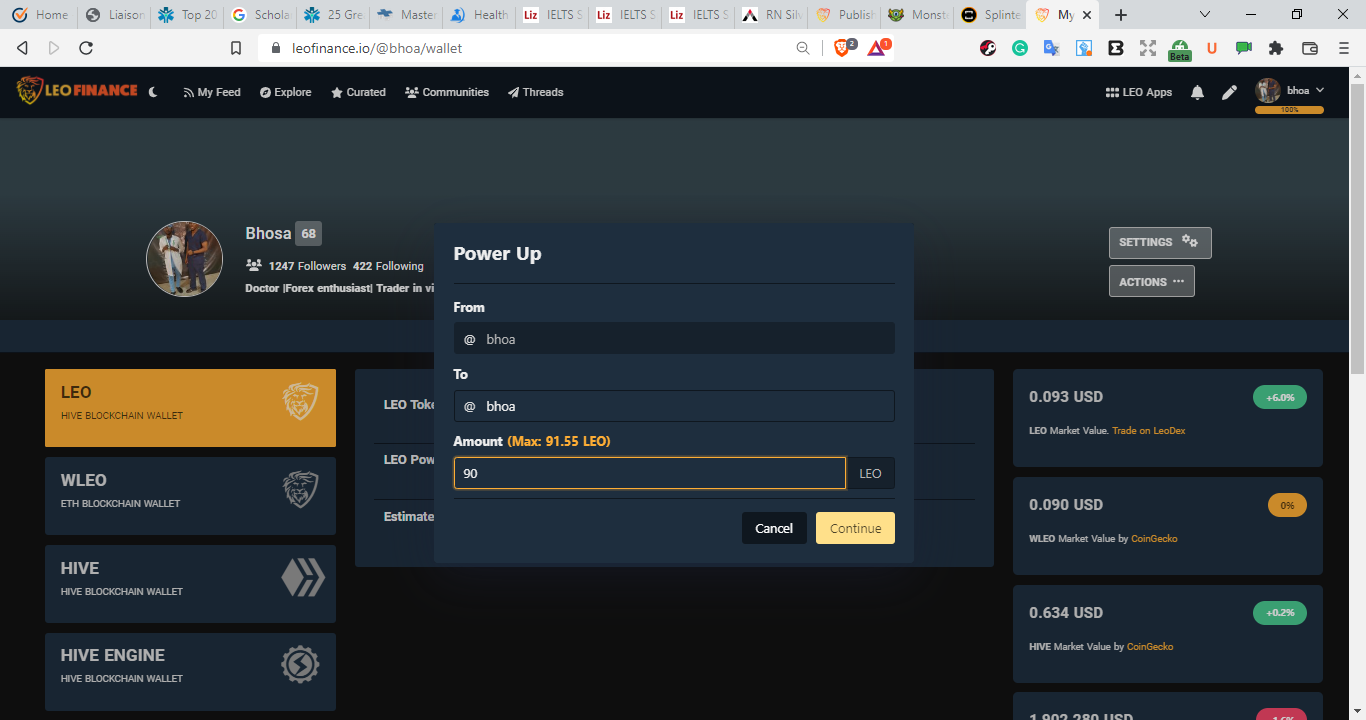
Task: Open Brave Shields icon
Action: pos(843,47)
